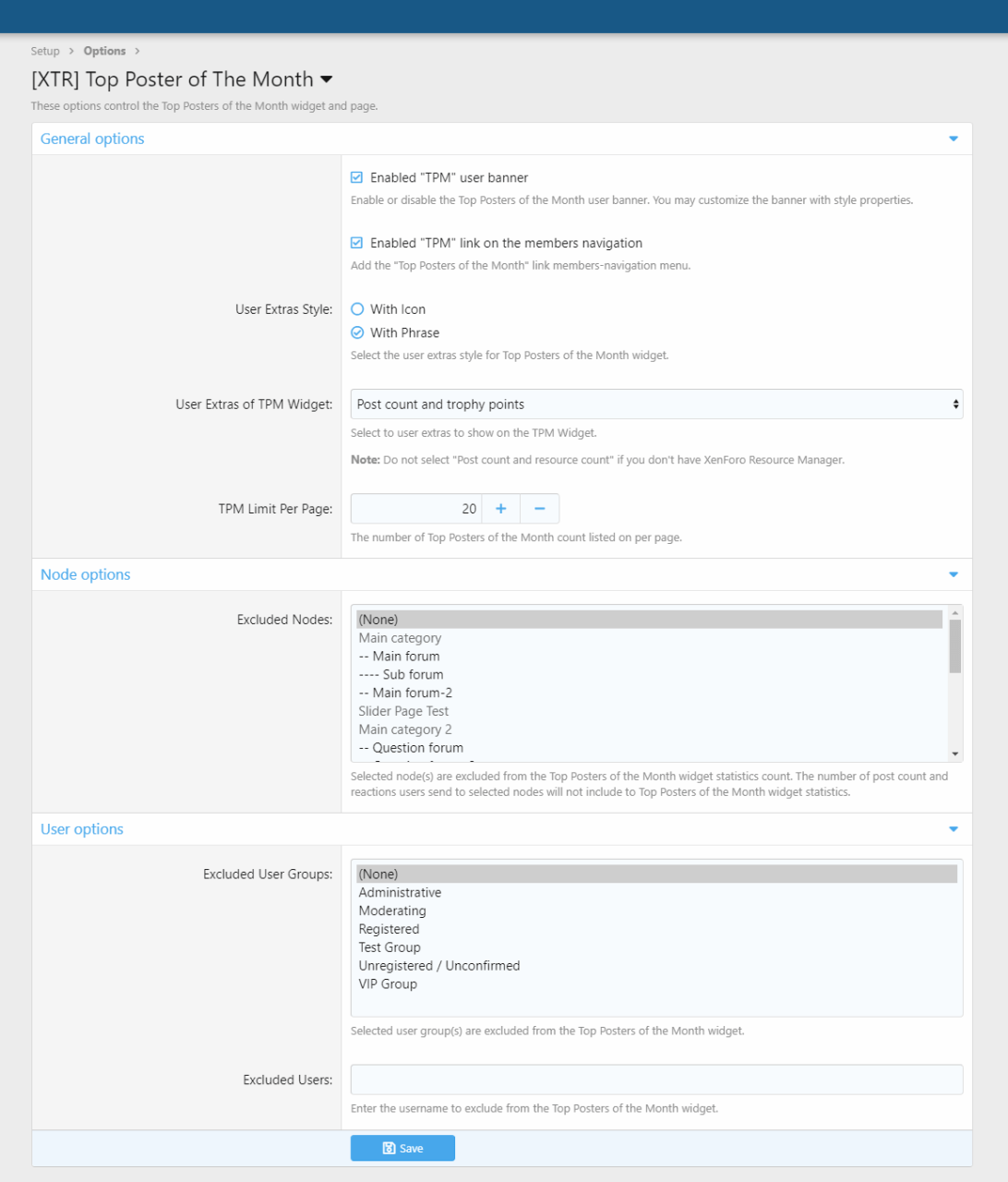Collapse the Node options section arrow
The image size is (1008, 1182).
pyautogui.click(x=954, y=574)
